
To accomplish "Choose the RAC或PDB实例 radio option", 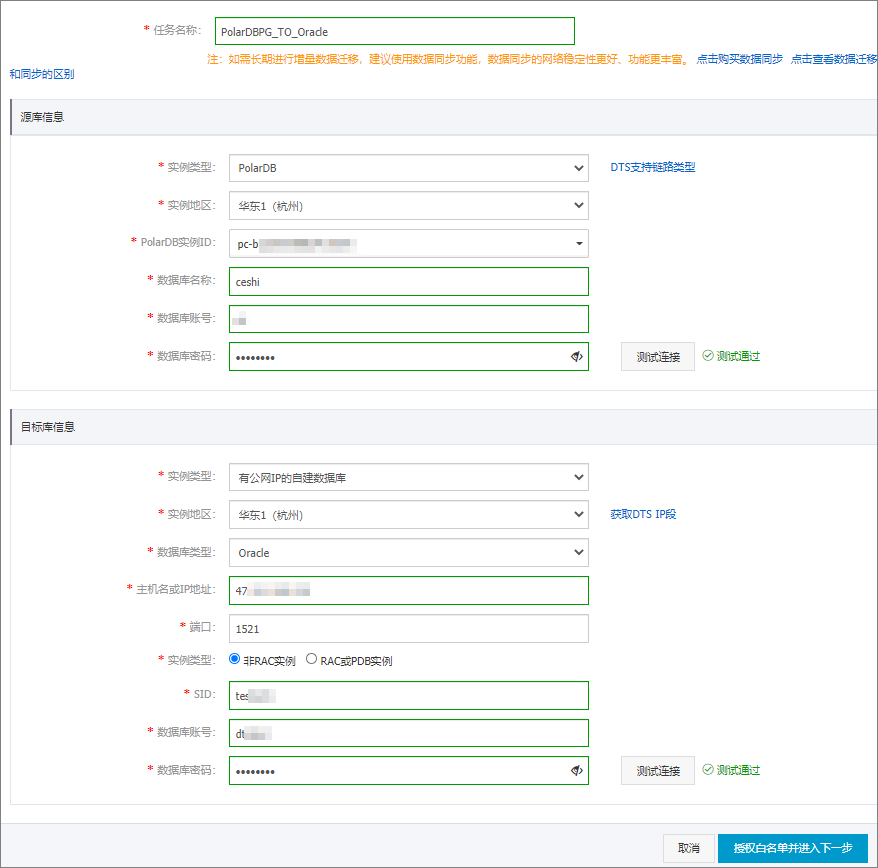I will click(x=311, y=659).
